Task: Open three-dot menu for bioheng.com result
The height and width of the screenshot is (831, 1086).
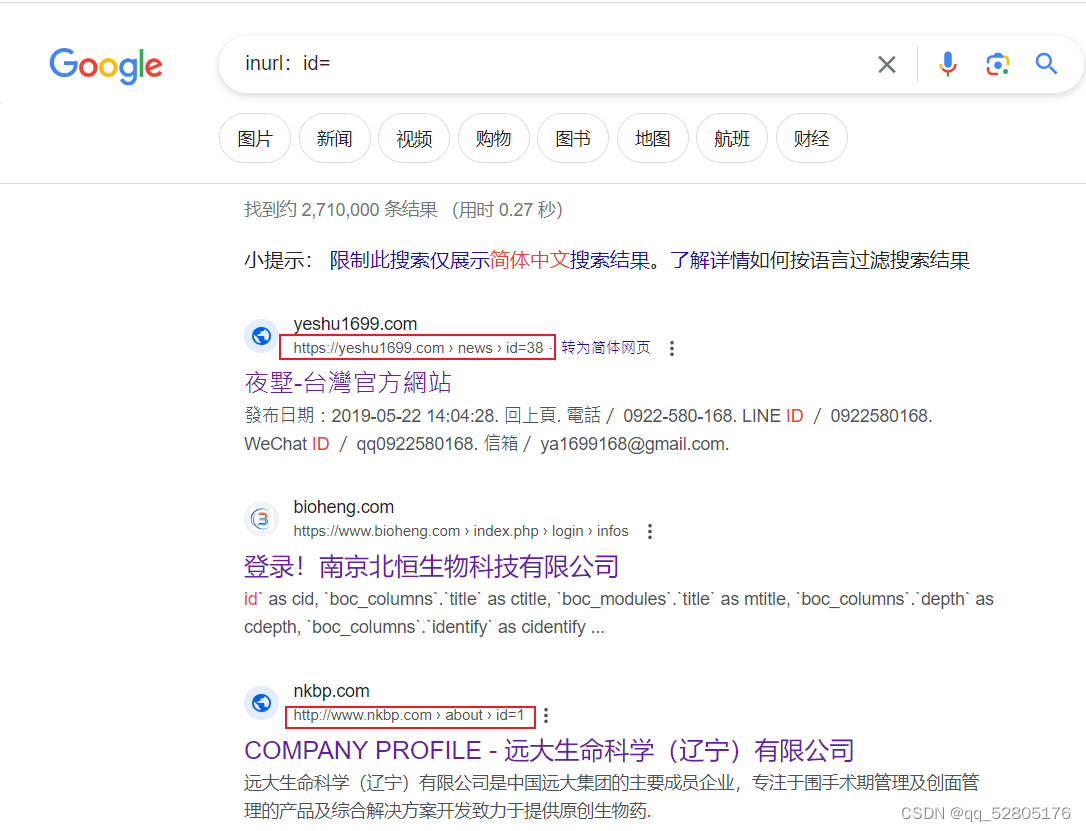Action: tap(649, 531)
